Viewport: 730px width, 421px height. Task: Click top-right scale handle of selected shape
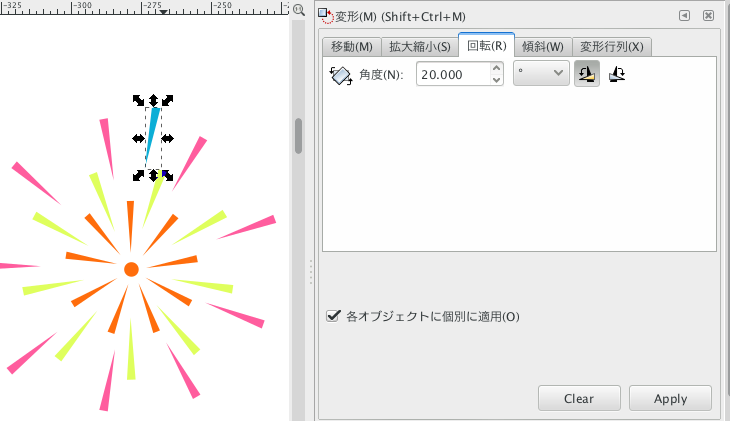[168, 101]
